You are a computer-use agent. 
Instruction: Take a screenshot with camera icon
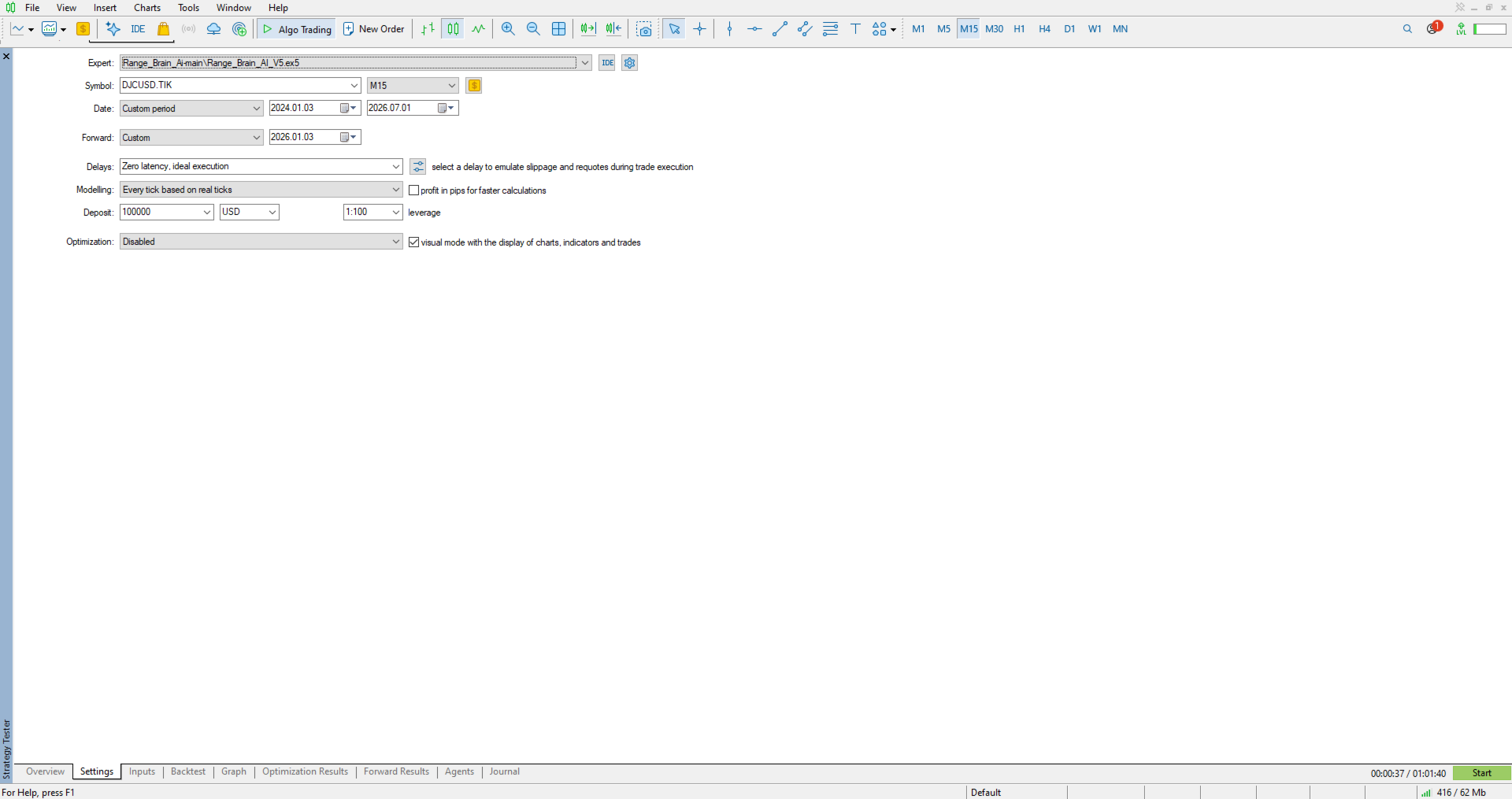[644, 29]
